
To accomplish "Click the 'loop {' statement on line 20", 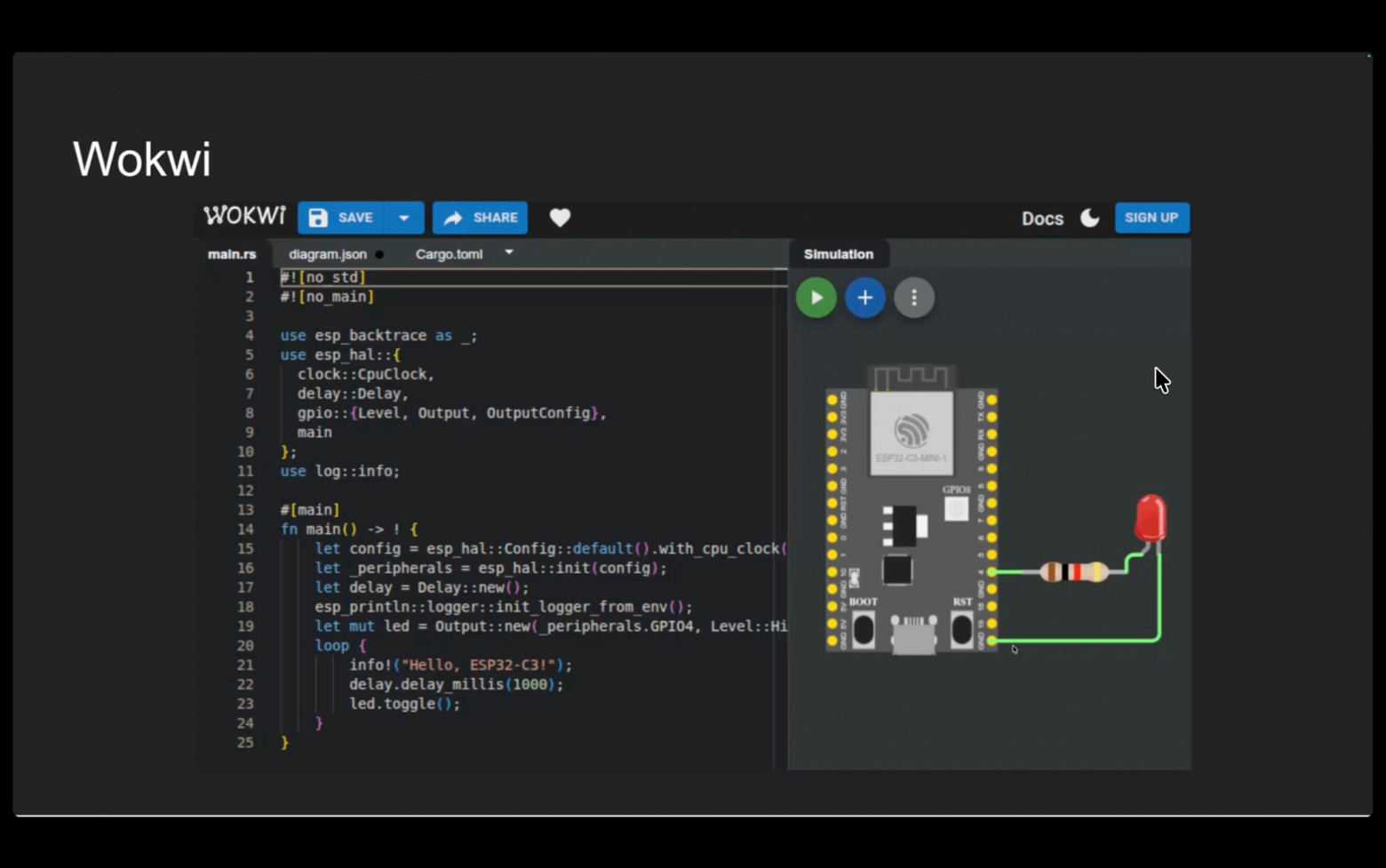I will [340, 645].
